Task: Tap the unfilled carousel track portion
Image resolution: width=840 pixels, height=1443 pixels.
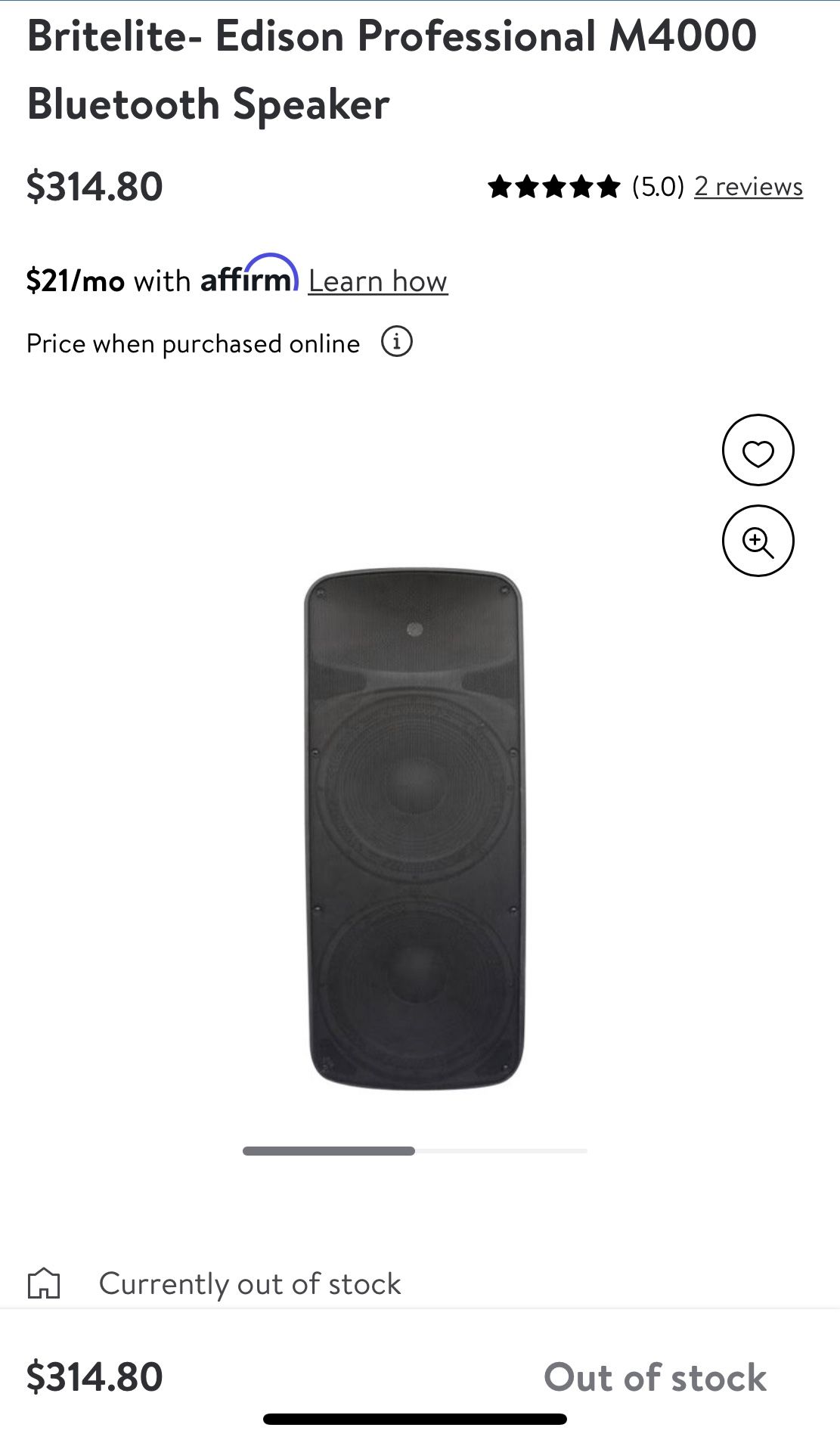Action: (501, 1151)
